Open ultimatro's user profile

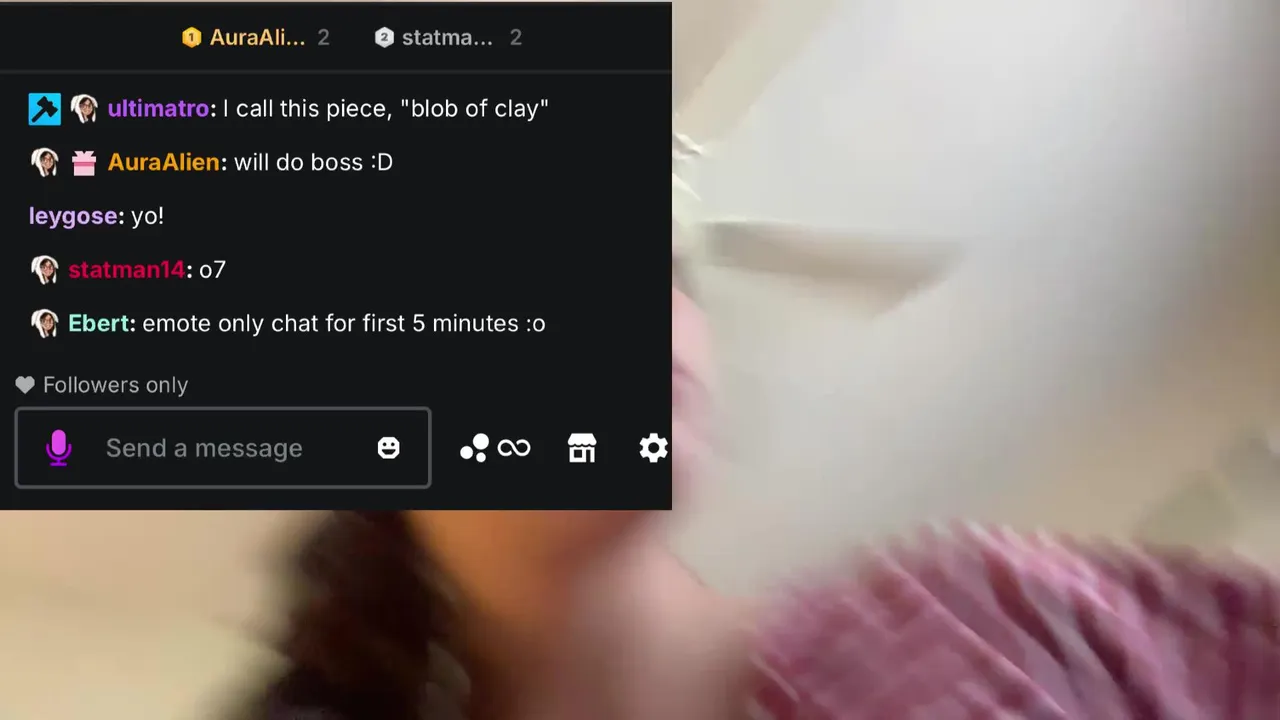(x=159, y=109)
